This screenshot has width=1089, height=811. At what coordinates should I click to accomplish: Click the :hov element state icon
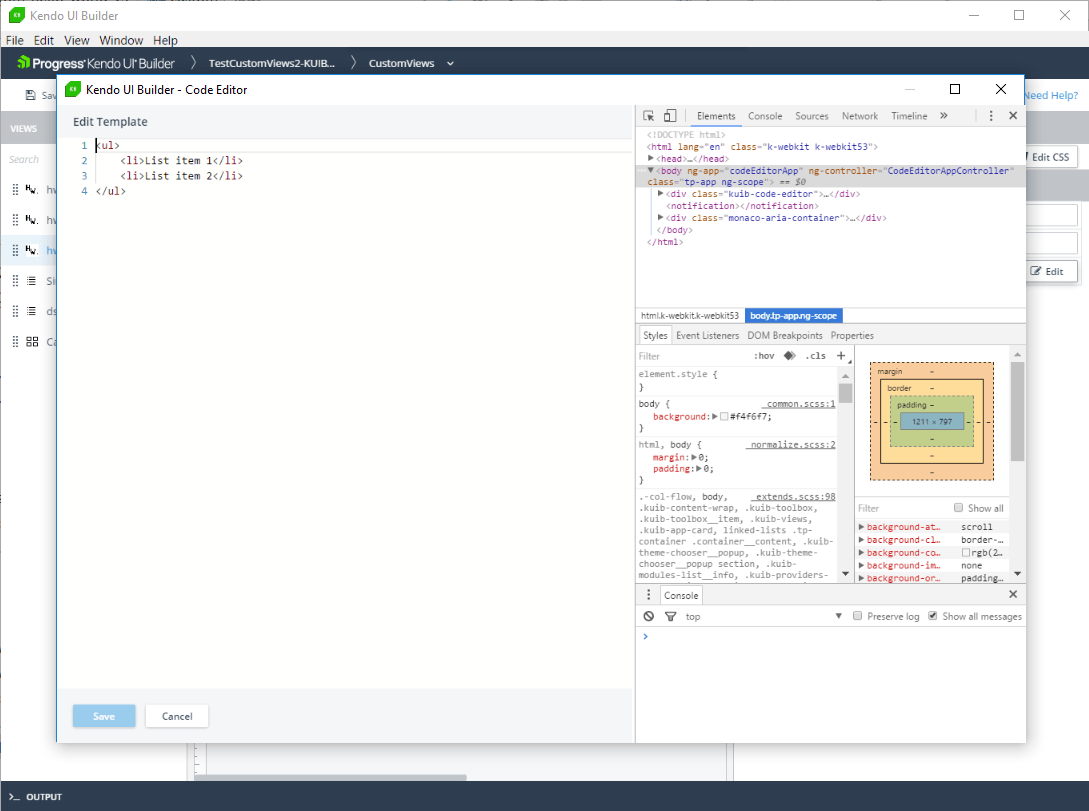coord(764,355)
